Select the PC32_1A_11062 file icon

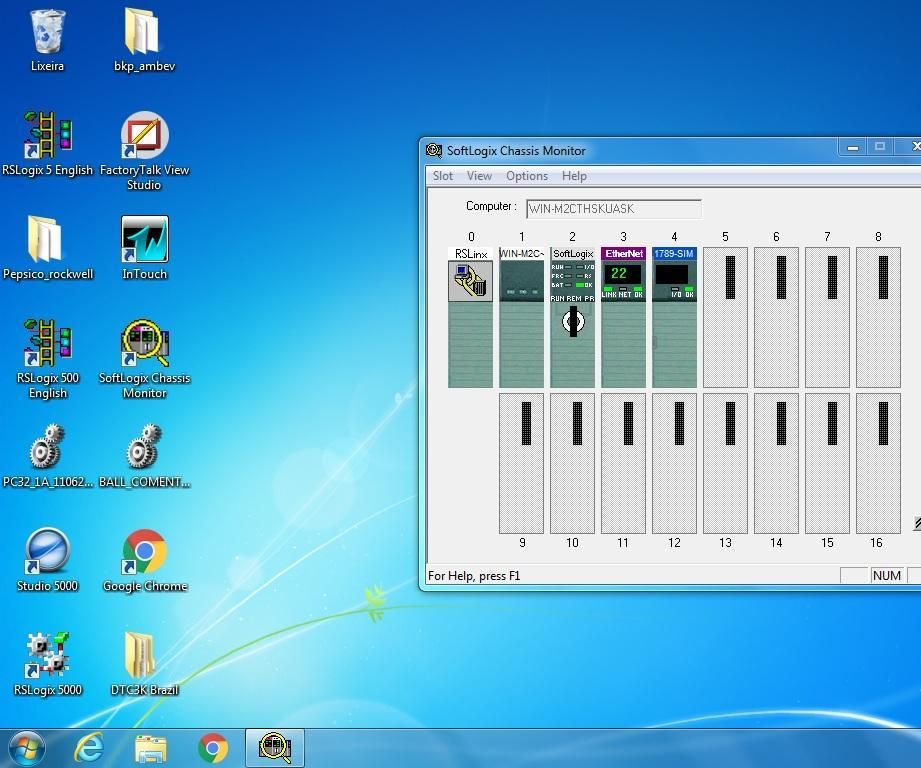click(x=47, y=456)
